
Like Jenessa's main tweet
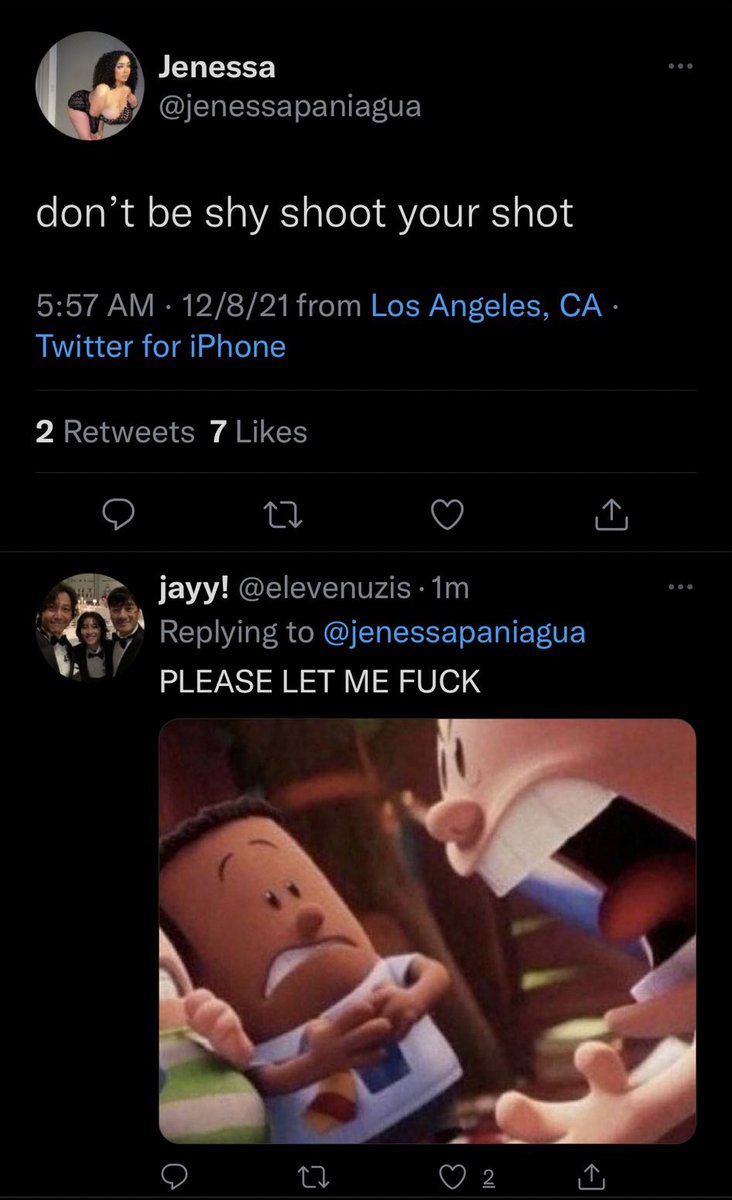[x=447, y=514]
